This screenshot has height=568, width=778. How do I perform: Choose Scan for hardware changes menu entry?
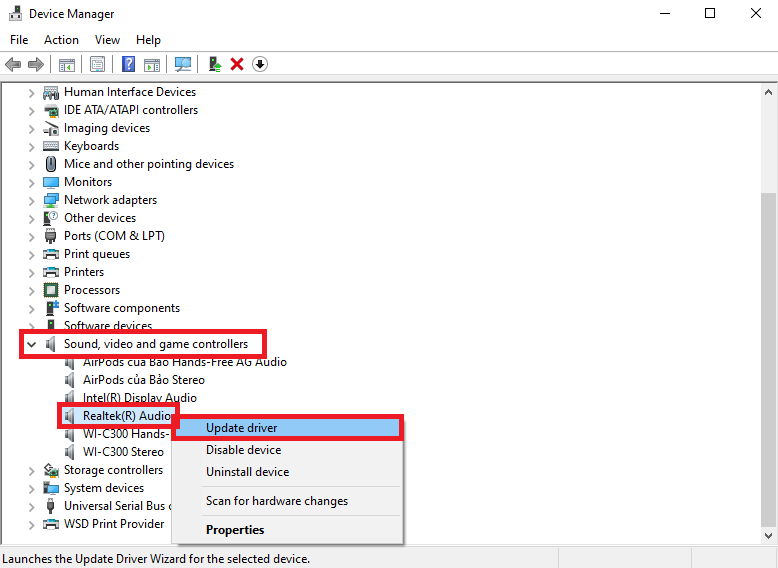[287, 501]
